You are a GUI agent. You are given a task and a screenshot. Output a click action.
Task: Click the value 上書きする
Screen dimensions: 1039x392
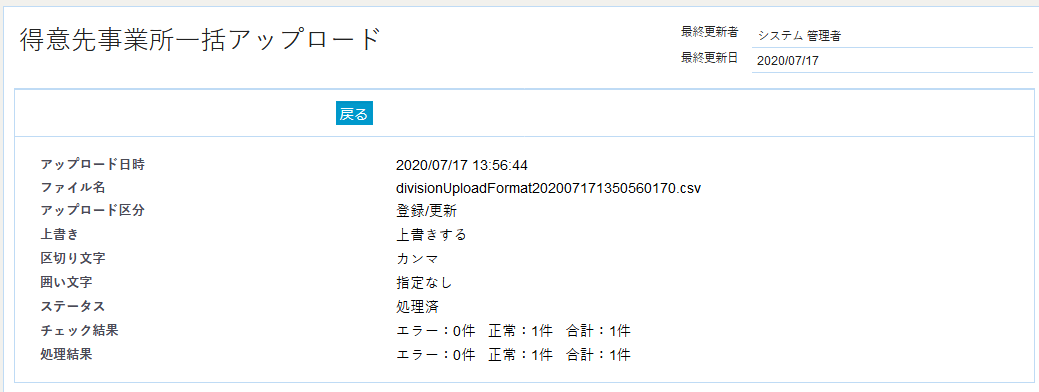click(431, 235)
